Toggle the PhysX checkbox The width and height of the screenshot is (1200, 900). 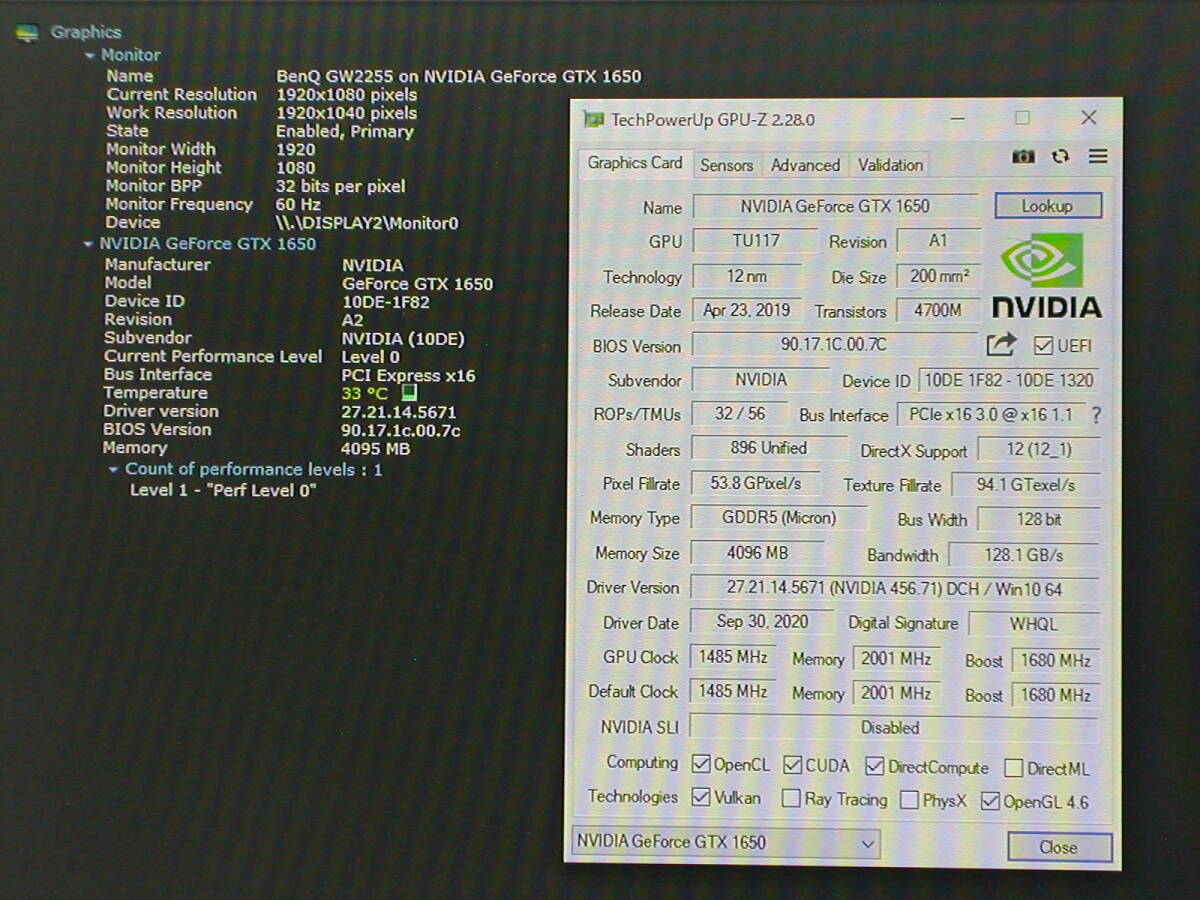[x=910, y=800]
